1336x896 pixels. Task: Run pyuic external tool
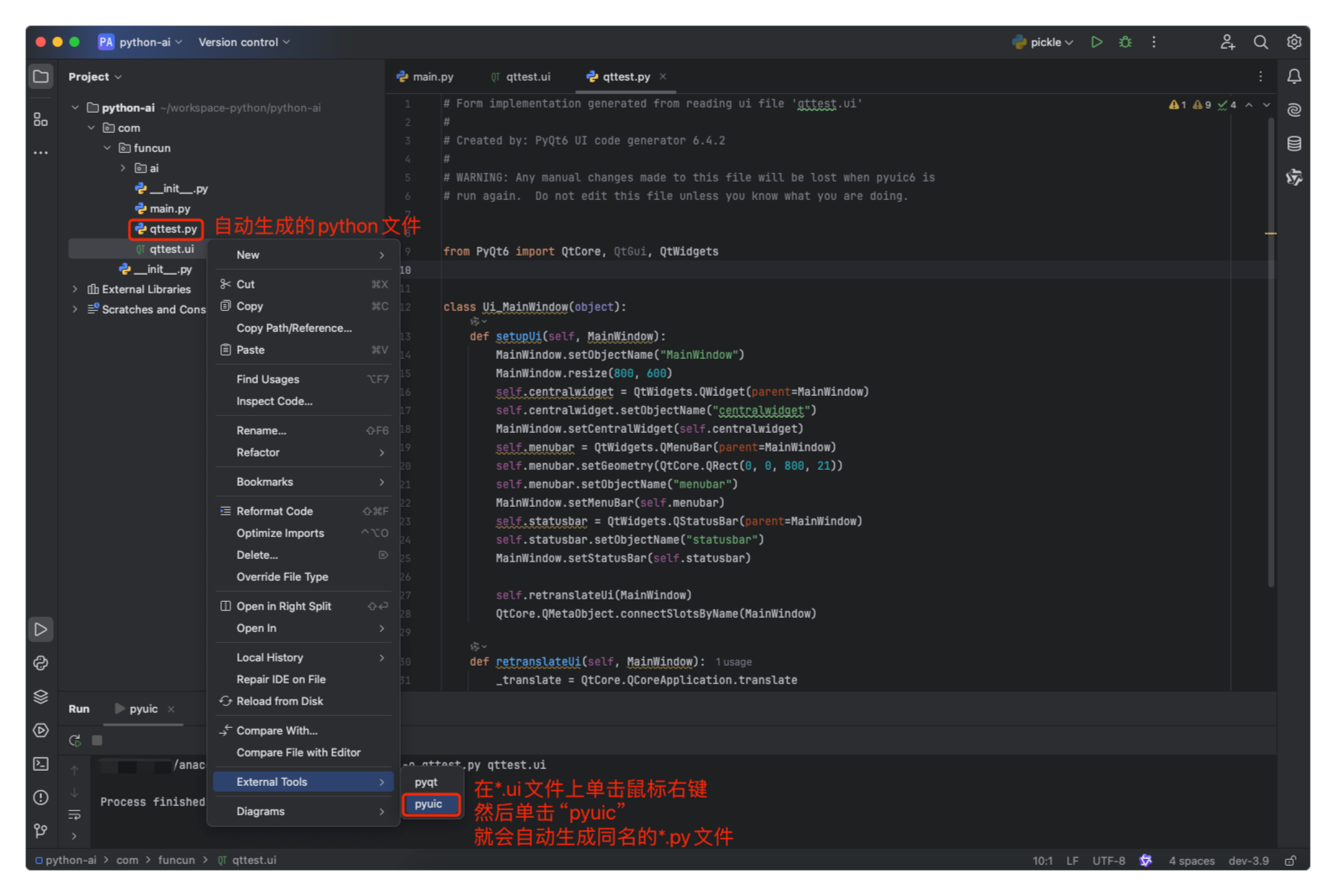431,804
